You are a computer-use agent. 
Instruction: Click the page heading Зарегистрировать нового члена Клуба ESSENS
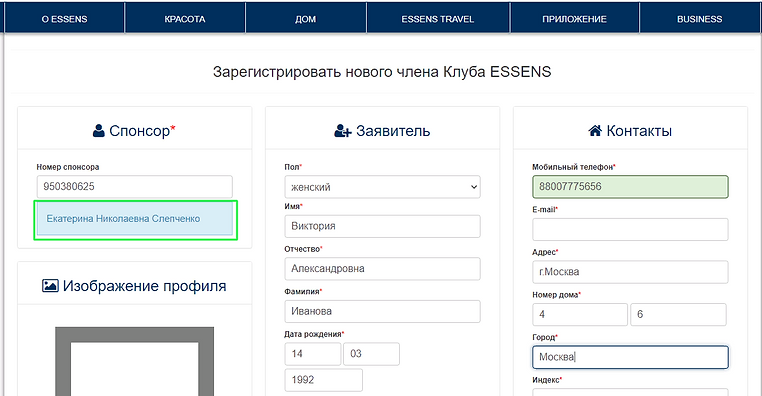[x=382, y=72]
